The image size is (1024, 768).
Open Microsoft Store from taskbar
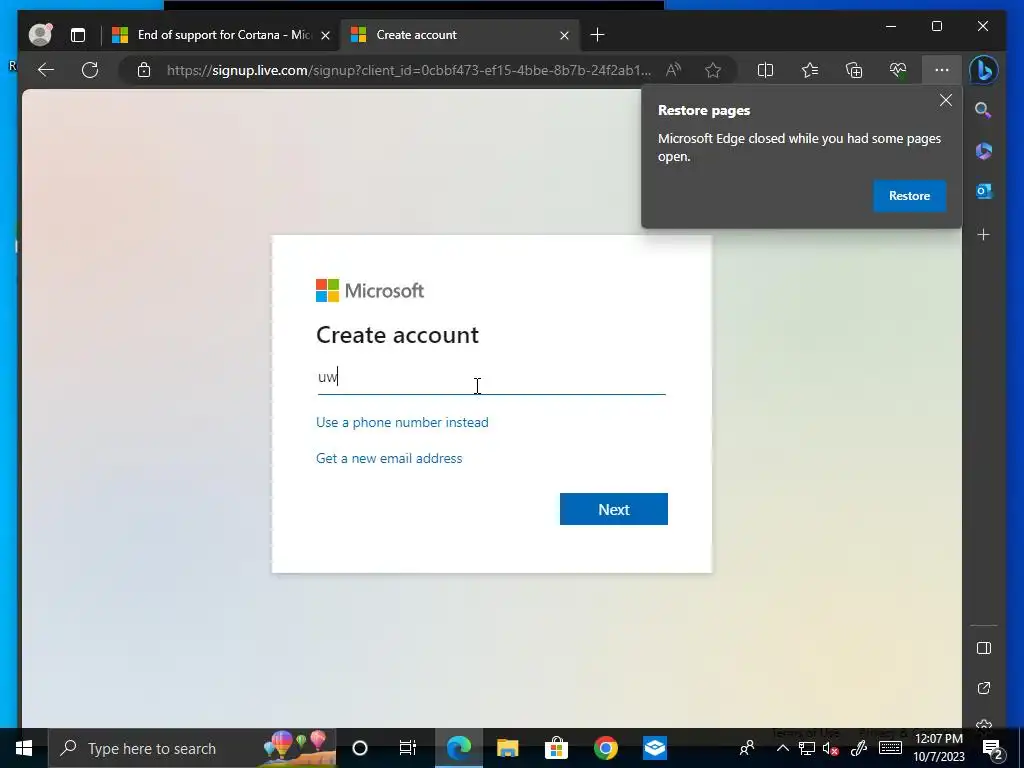click(556, 748)
